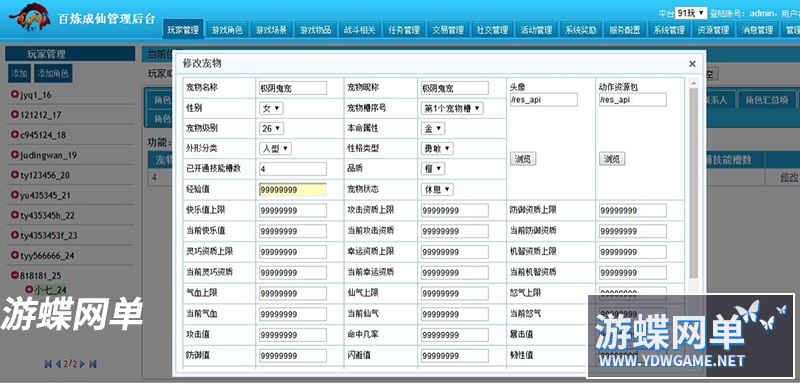Click the 添加 button in sidebar
800x384 pixels.
pyautogui.click(x=19, y=73)
